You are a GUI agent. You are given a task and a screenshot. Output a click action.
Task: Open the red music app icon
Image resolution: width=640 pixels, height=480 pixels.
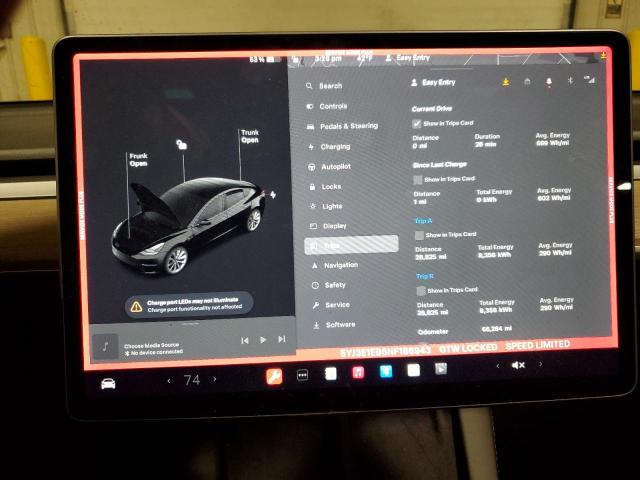tap(358, 372)
